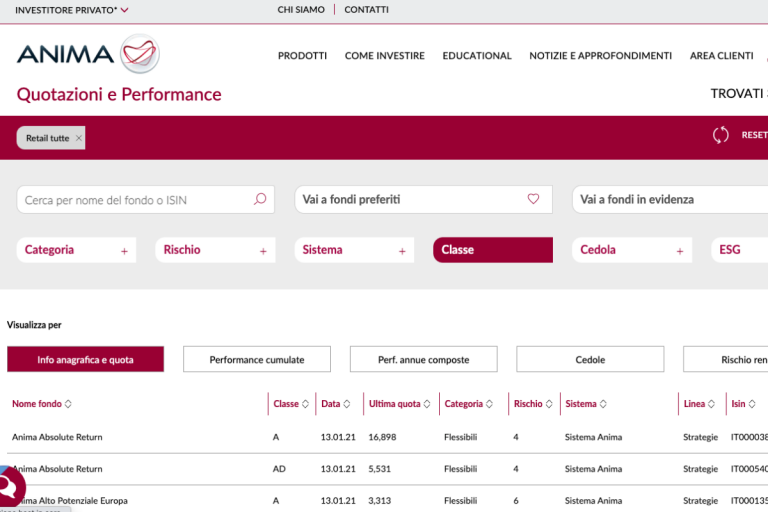Open Notizie e Approfondimenti menu
The height and width of the screenshot is (512, 768).
tap(600, 56)
